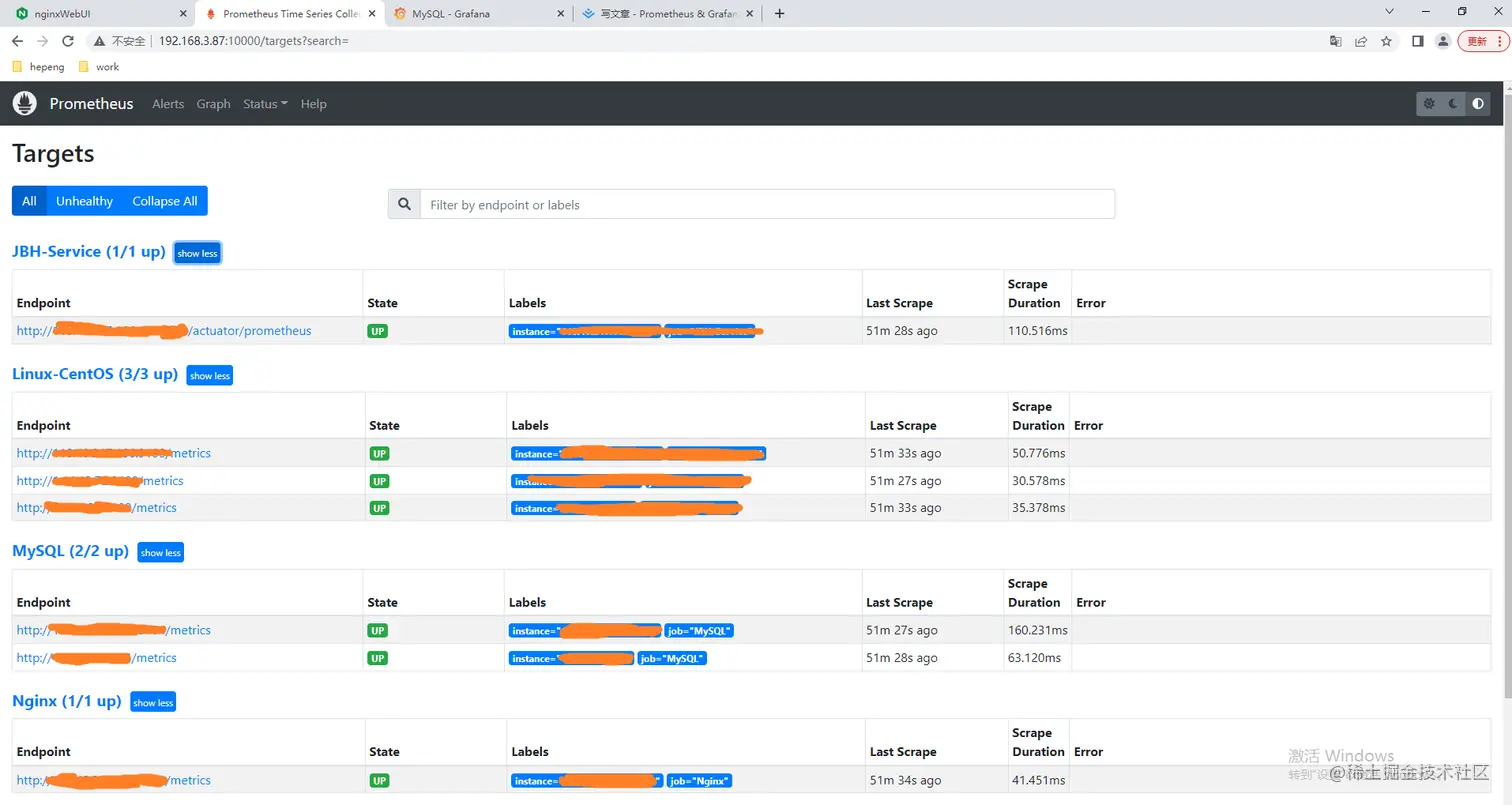Open the browser profile avatar icon
Image resolution: width=1512 pixels, height=805 pixels.
[1442, 41]
